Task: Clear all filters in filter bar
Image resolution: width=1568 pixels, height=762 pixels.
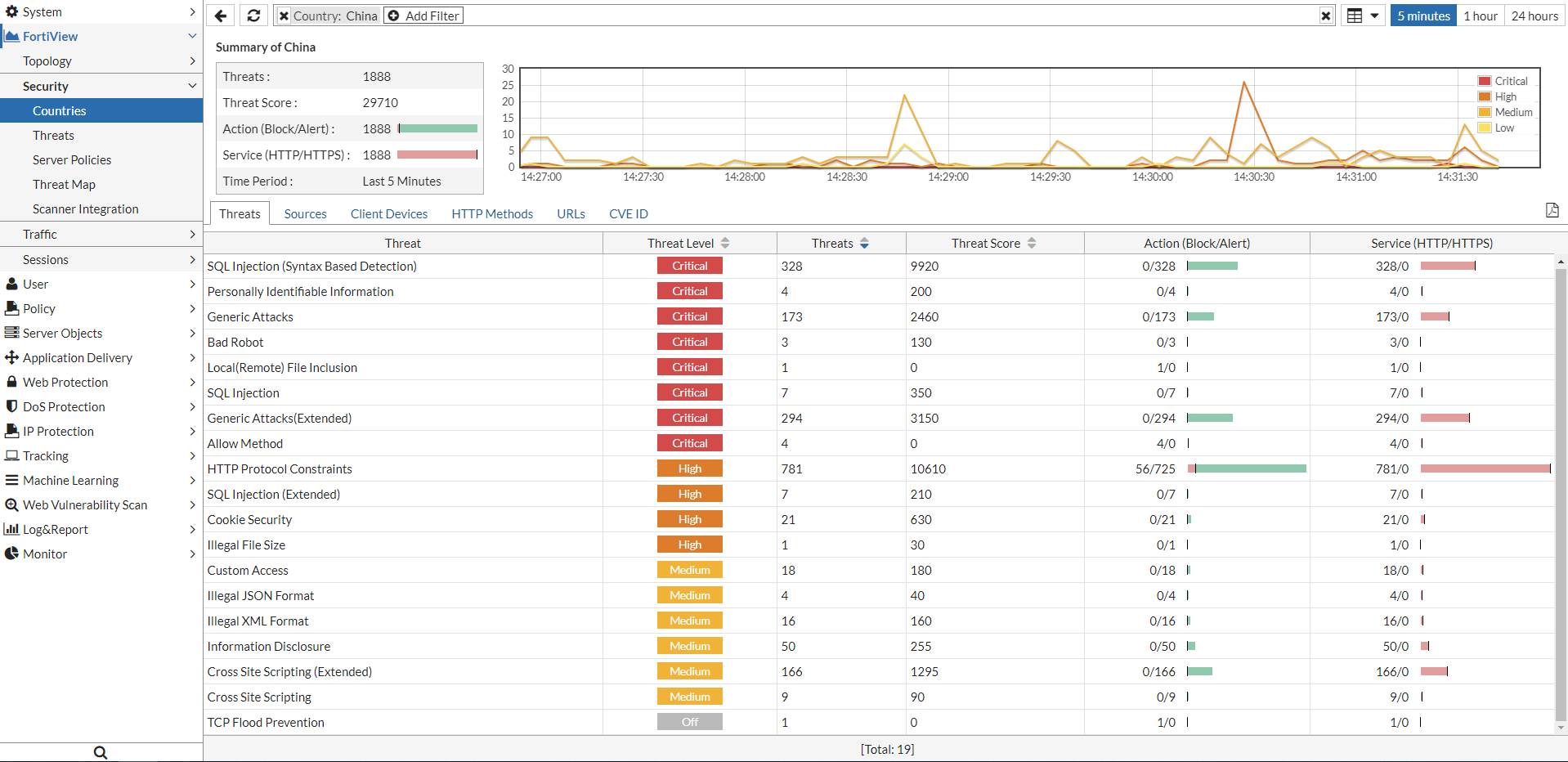Action: click(x=1325, y=16)
